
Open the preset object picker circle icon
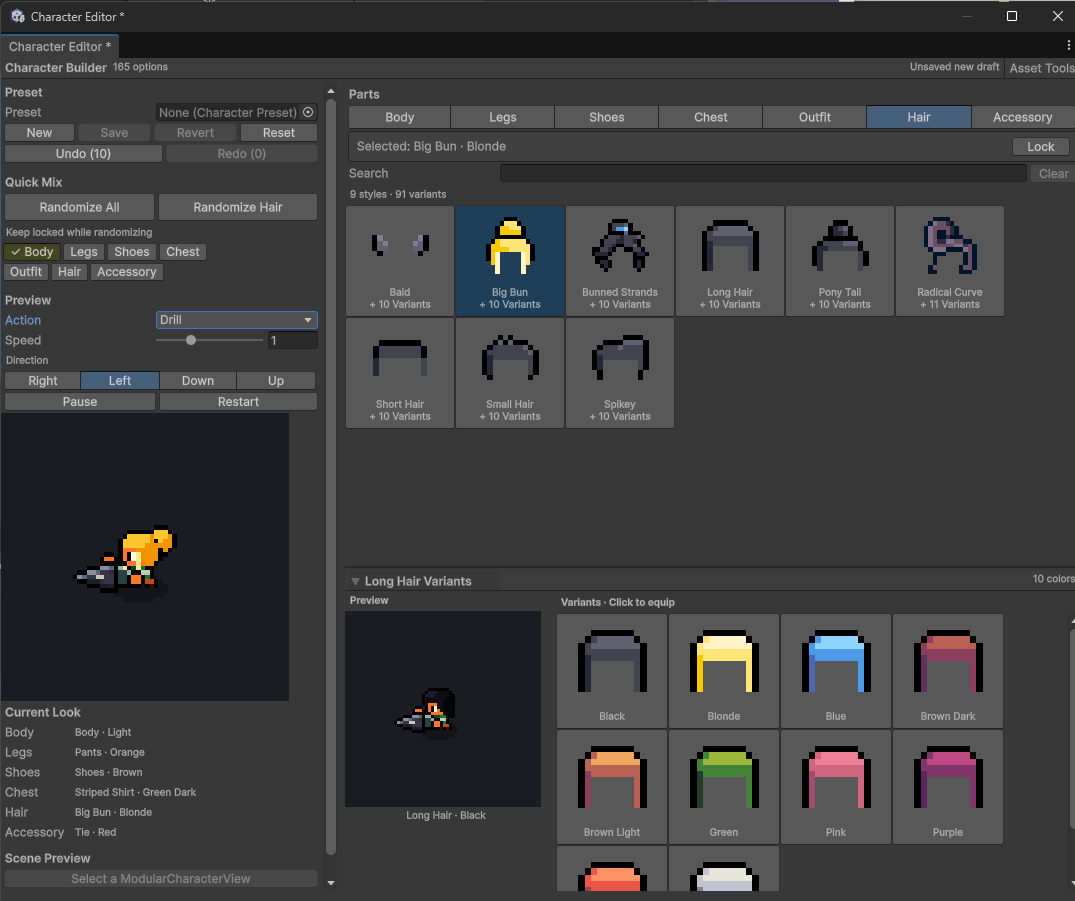pos(309,112)
